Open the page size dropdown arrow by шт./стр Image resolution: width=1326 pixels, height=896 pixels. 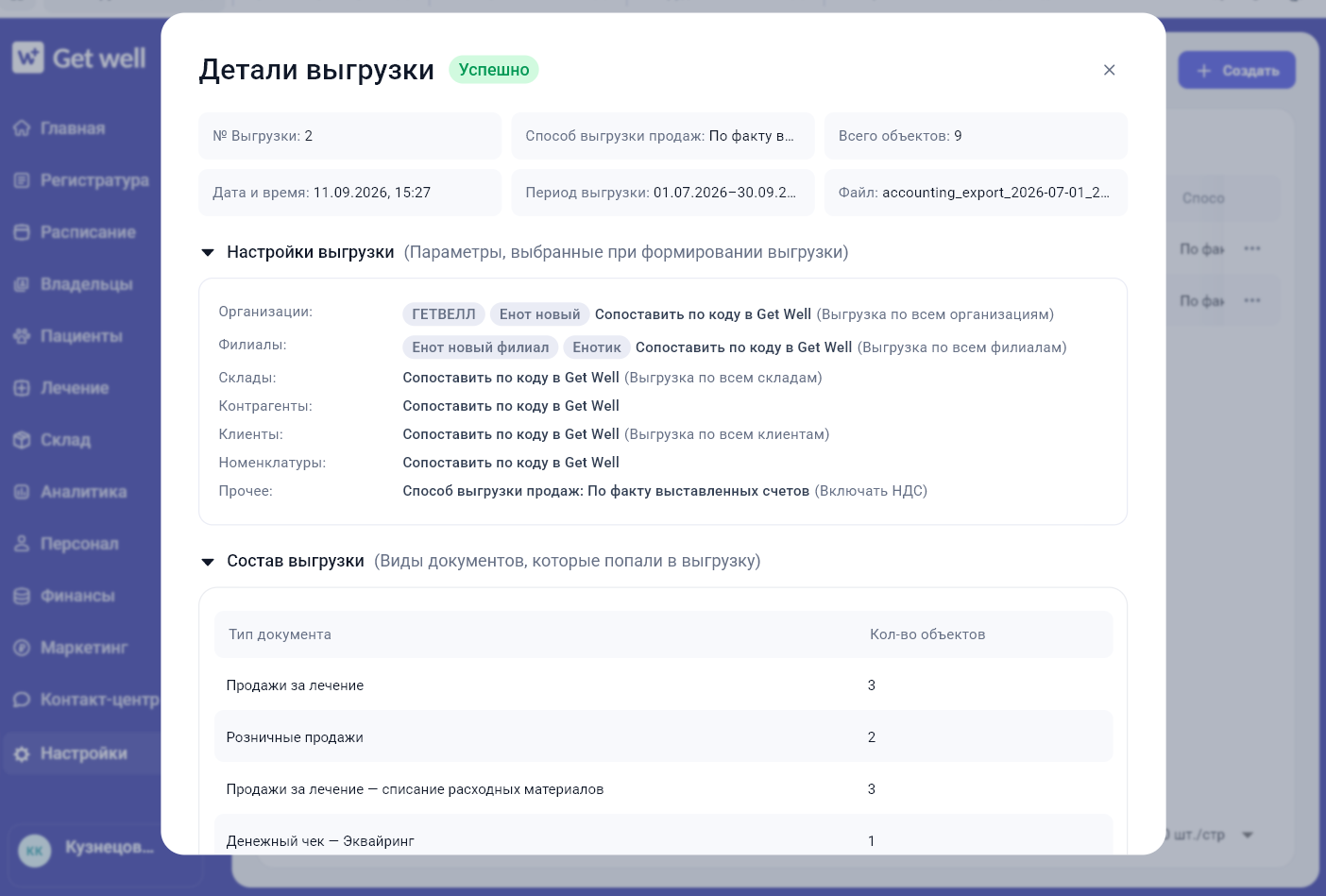pos(1248,835)
